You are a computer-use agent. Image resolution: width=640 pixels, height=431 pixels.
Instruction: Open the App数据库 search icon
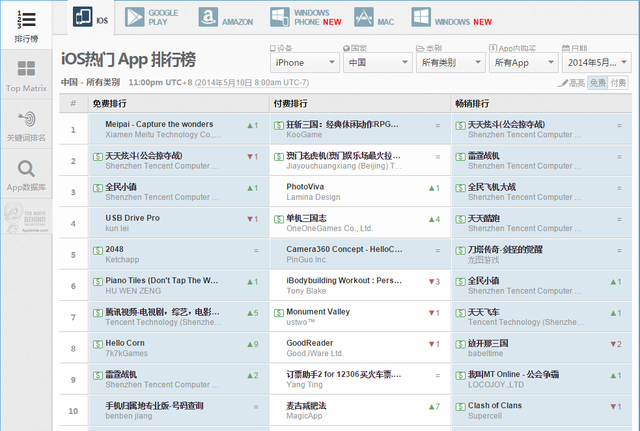26,175
